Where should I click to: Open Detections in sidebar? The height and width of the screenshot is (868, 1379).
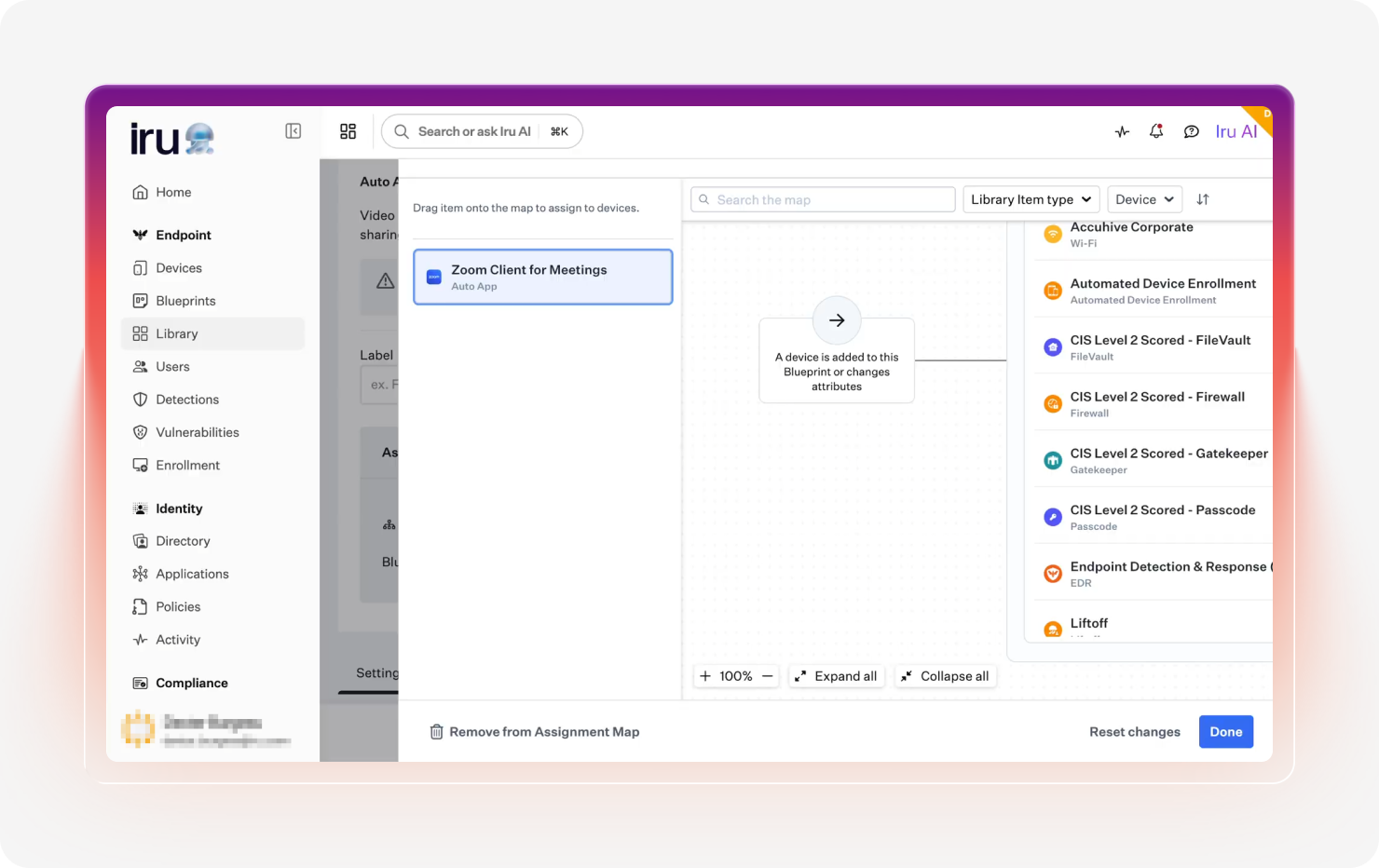click(x=212, y=400)
